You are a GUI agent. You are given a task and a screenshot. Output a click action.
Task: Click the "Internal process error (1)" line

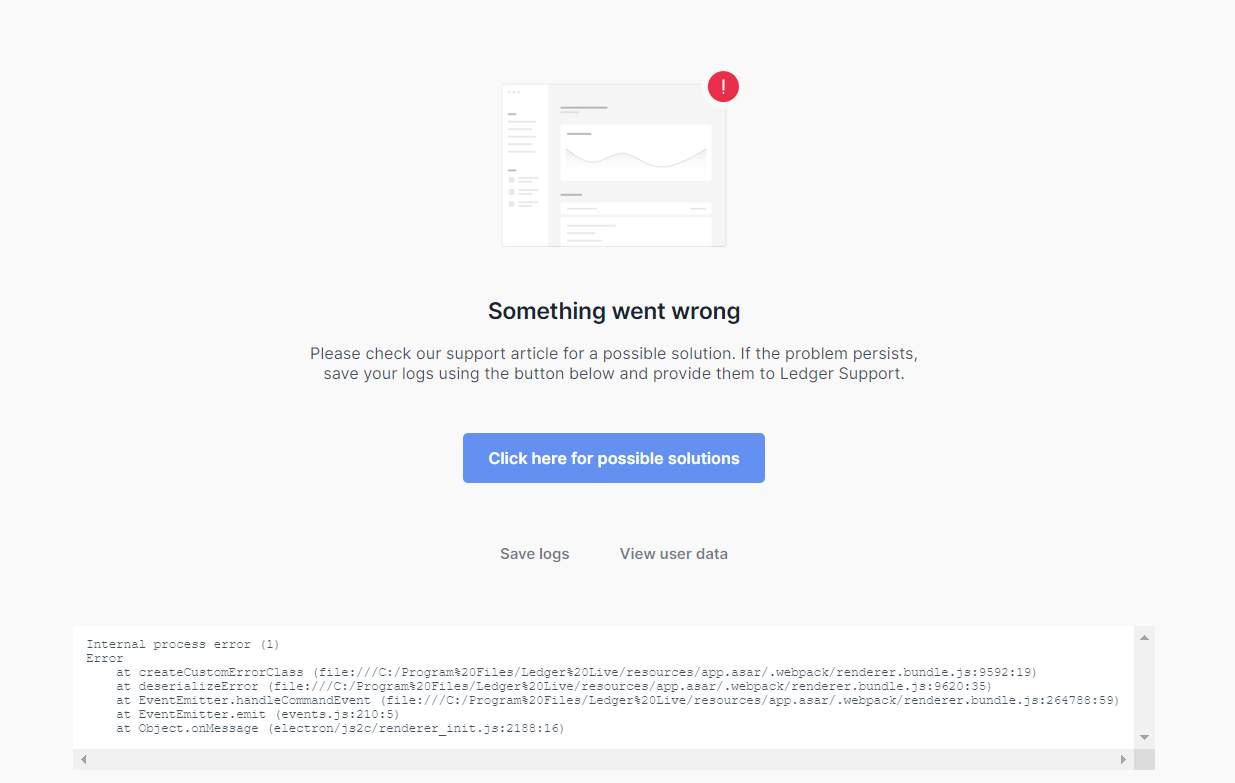tap(183, 644)
